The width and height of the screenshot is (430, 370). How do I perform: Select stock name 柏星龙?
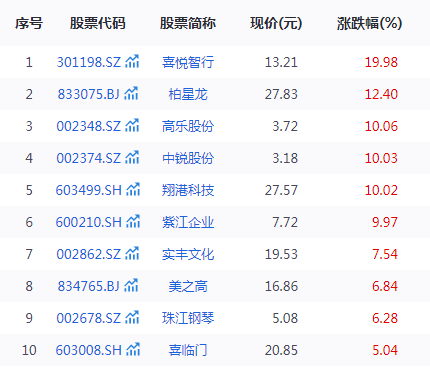(188, 94)
